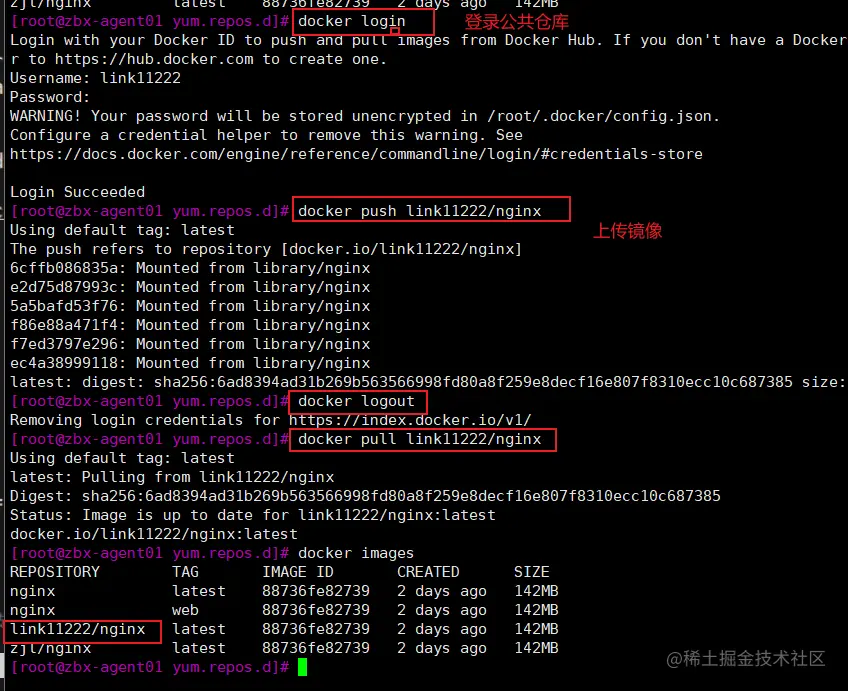Click the SIZE column header
Viewport: 848px width, 691px height.
click(x=532, y=572)
